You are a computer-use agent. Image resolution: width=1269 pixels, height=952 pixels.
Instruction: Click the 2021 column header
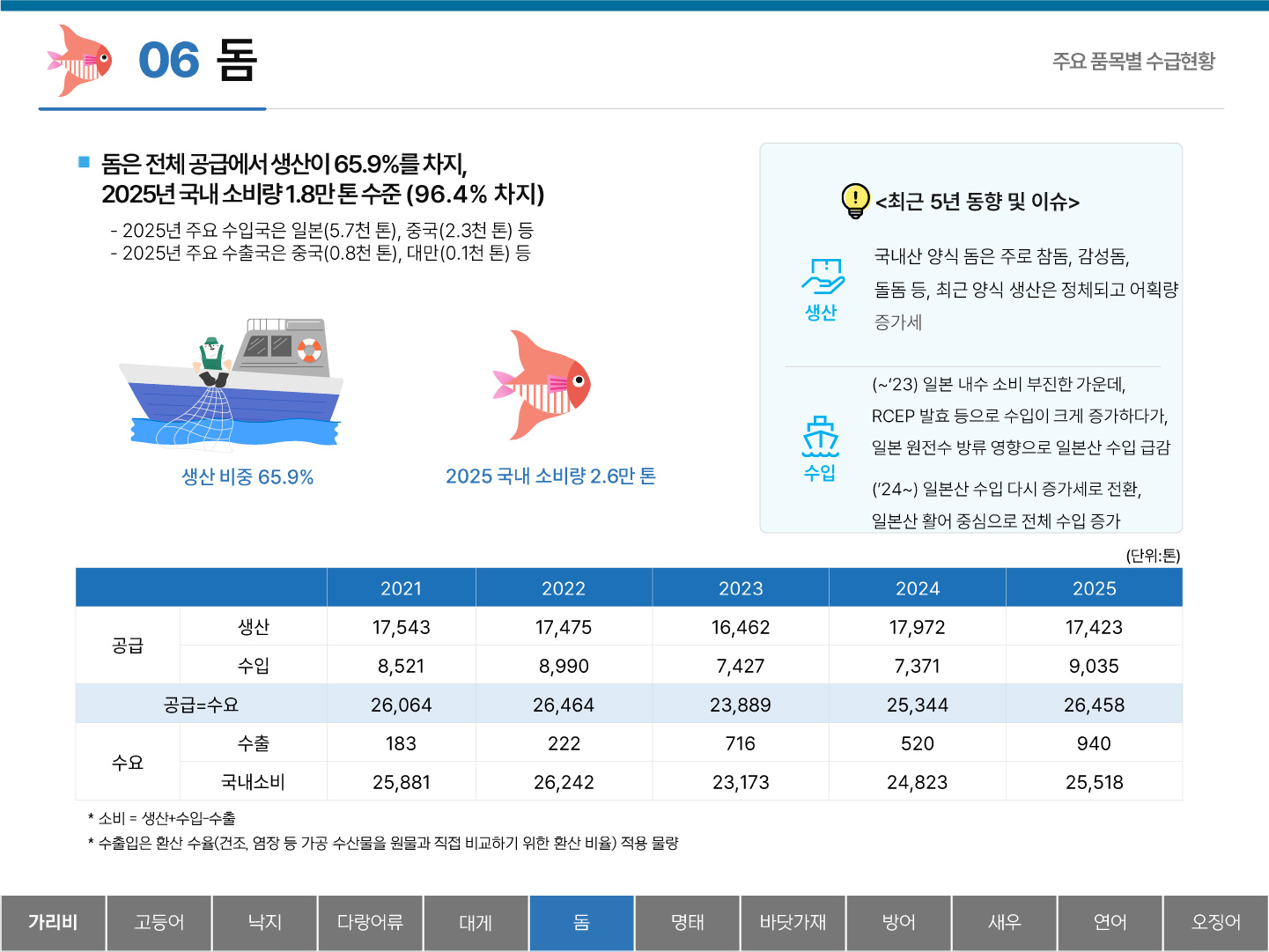tap(401, 588)
